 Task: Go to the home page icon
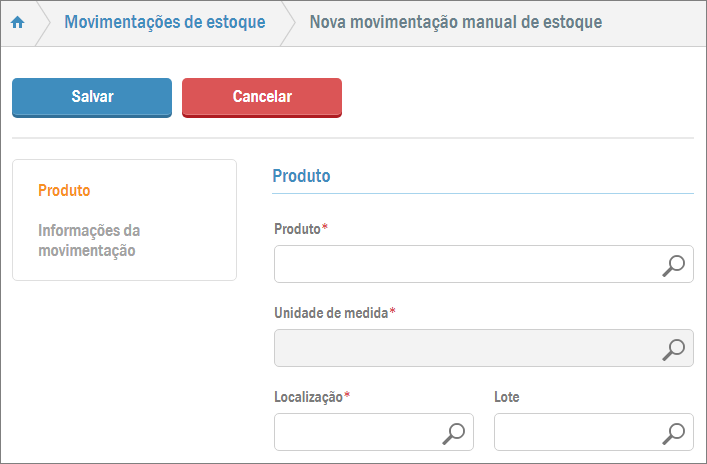tap(17, 22)
